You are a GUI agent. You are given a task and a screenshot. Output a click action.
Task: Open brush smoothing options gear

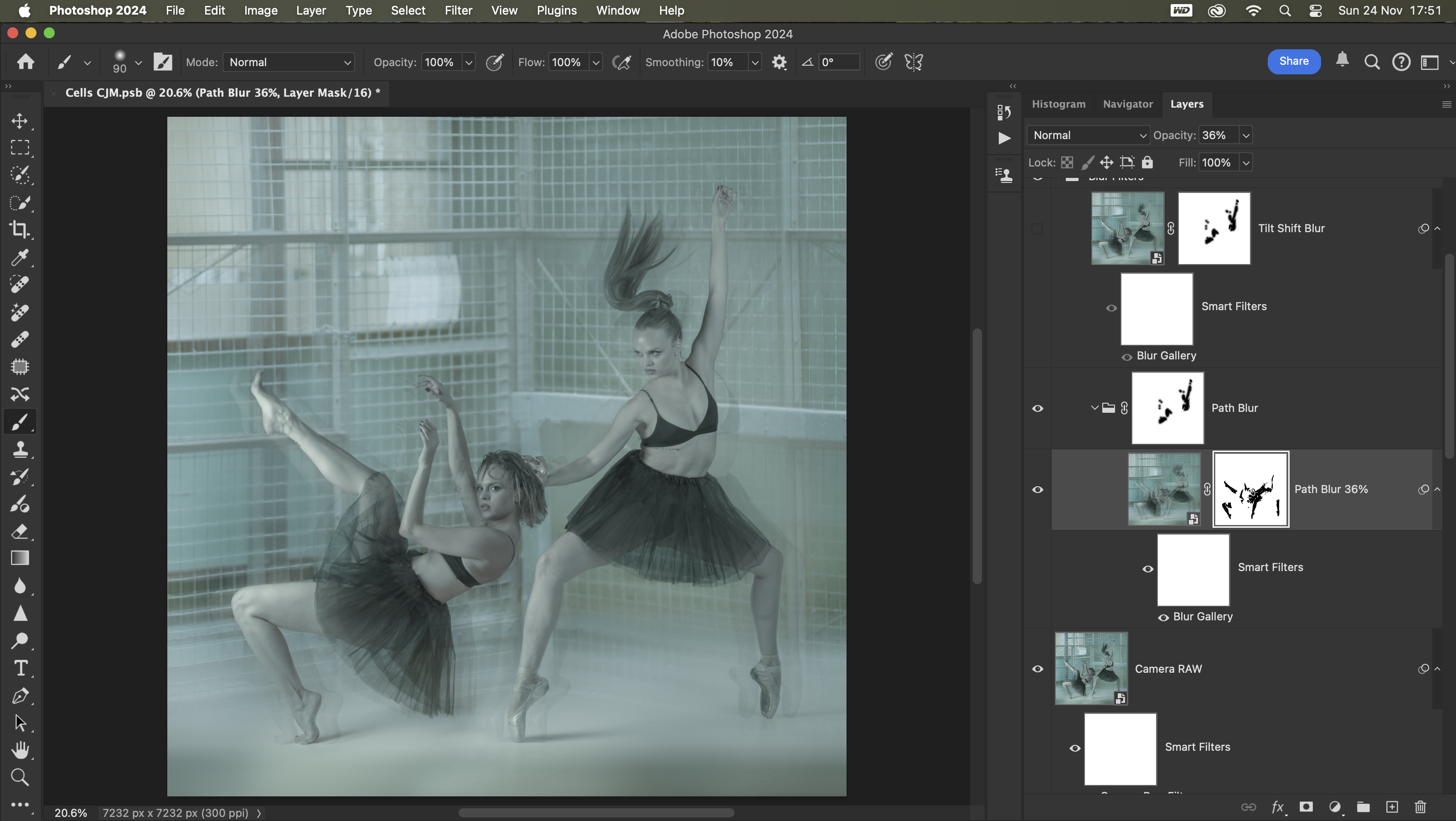779,62
